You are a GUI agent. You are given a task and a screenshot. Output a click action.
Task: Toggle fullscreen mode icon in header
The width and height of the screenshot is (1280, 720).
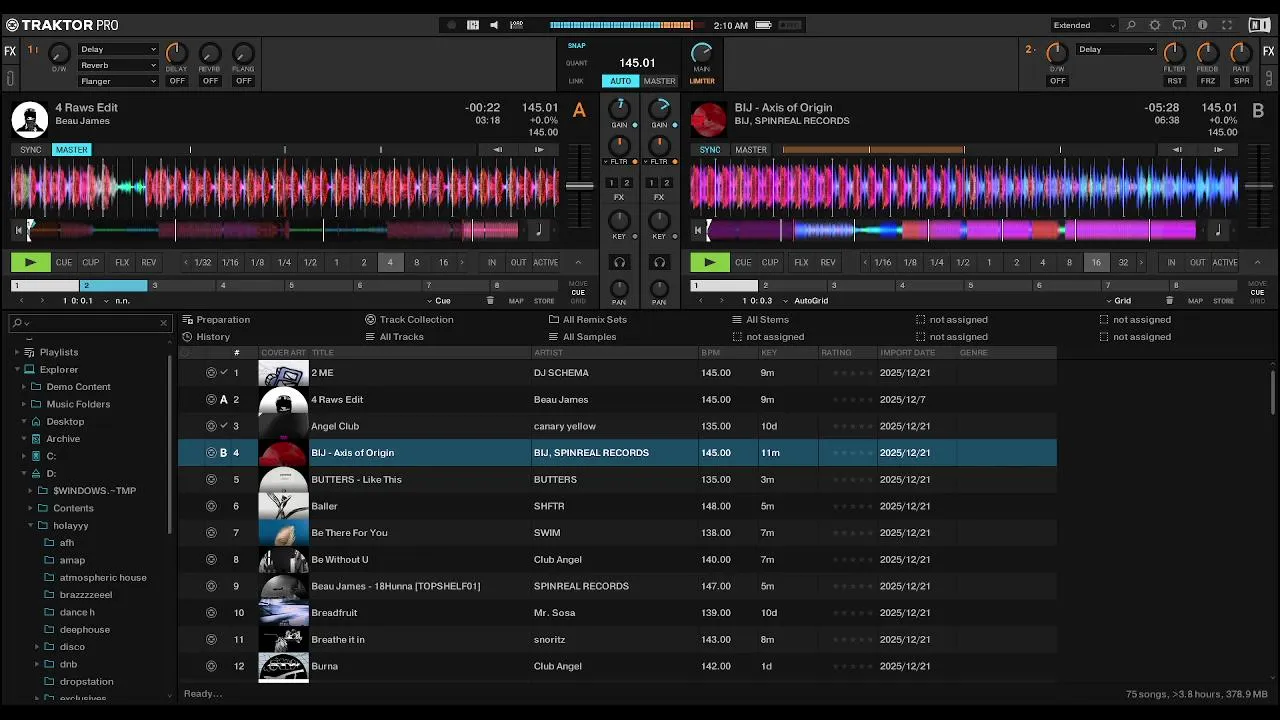tap(1226, 25)
